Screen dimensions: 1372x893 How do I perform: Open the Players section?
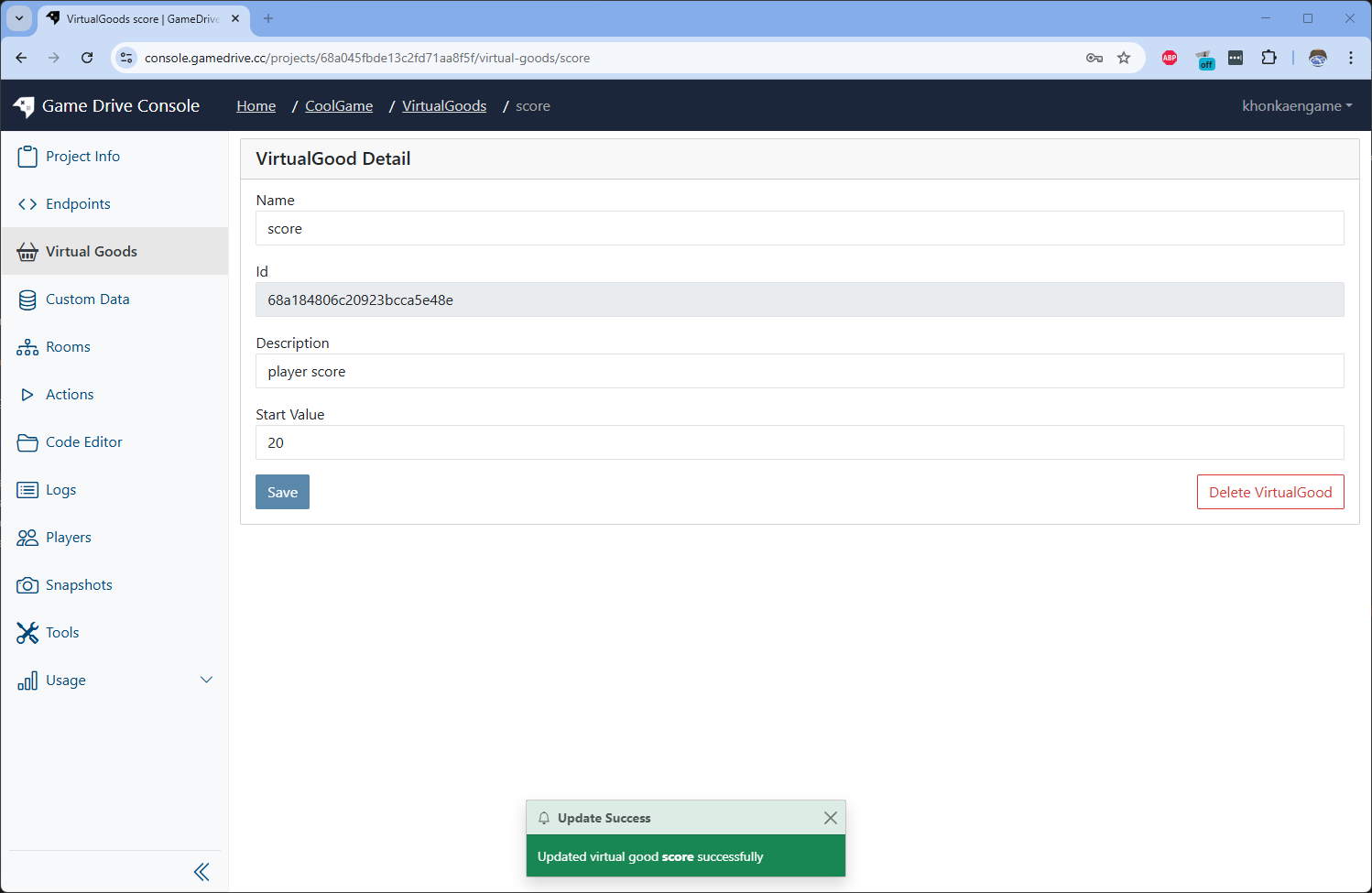tap(69, 537)
